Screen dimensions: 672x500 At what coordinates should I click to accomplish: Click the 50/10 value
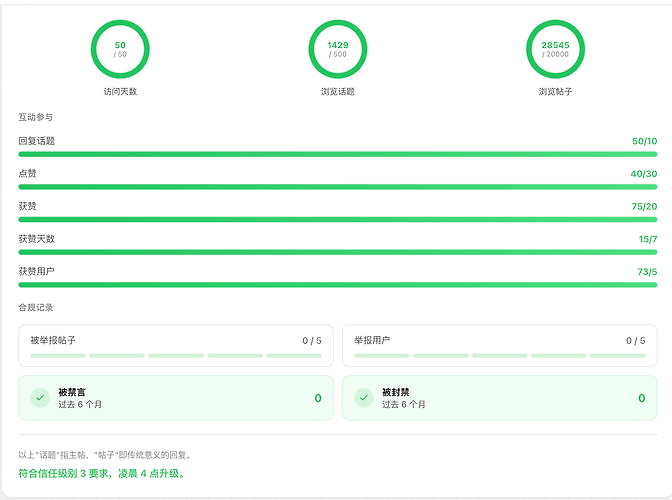pos(645,141)
